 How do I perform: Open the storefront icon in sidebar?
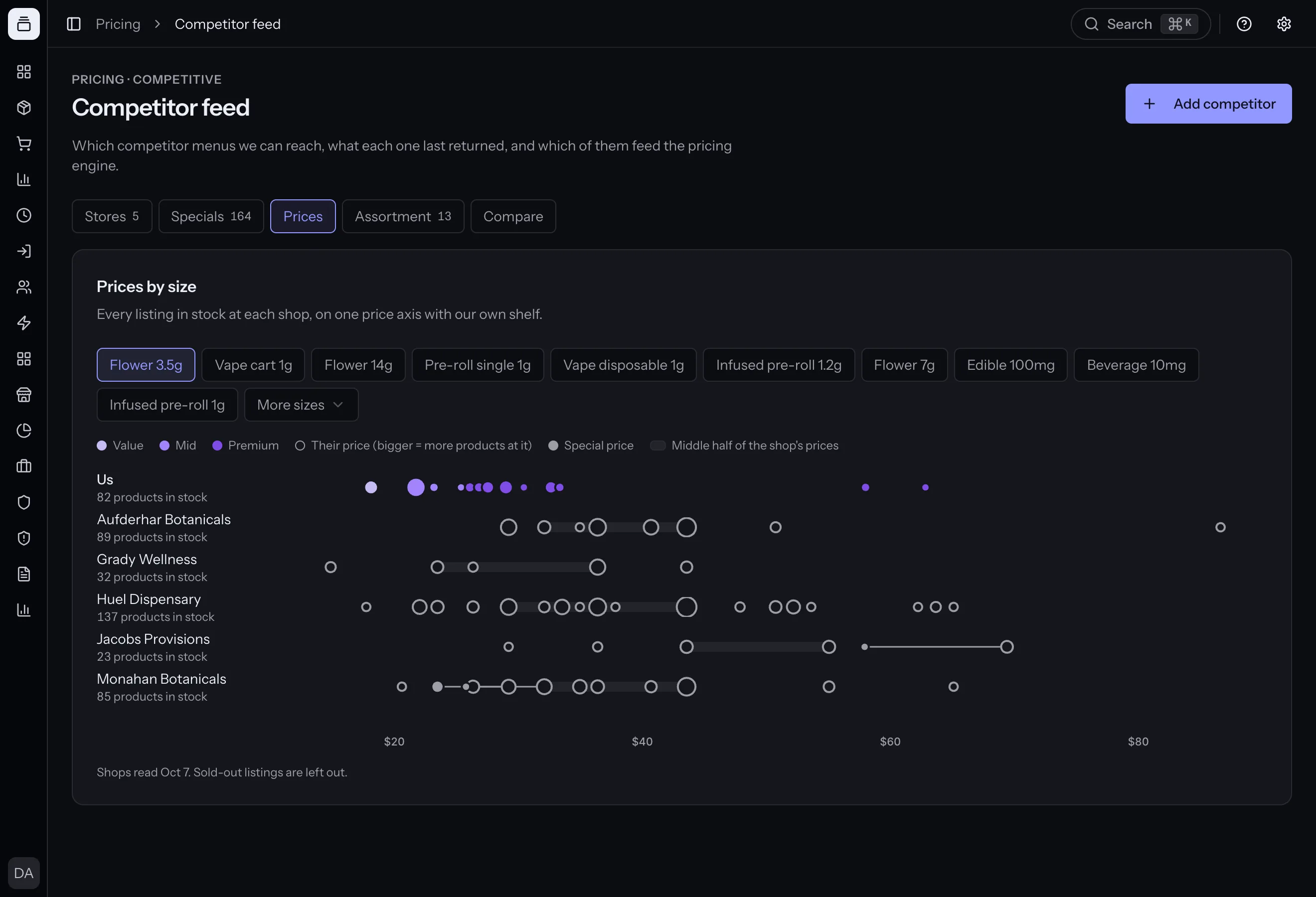(x=24, y=395)
